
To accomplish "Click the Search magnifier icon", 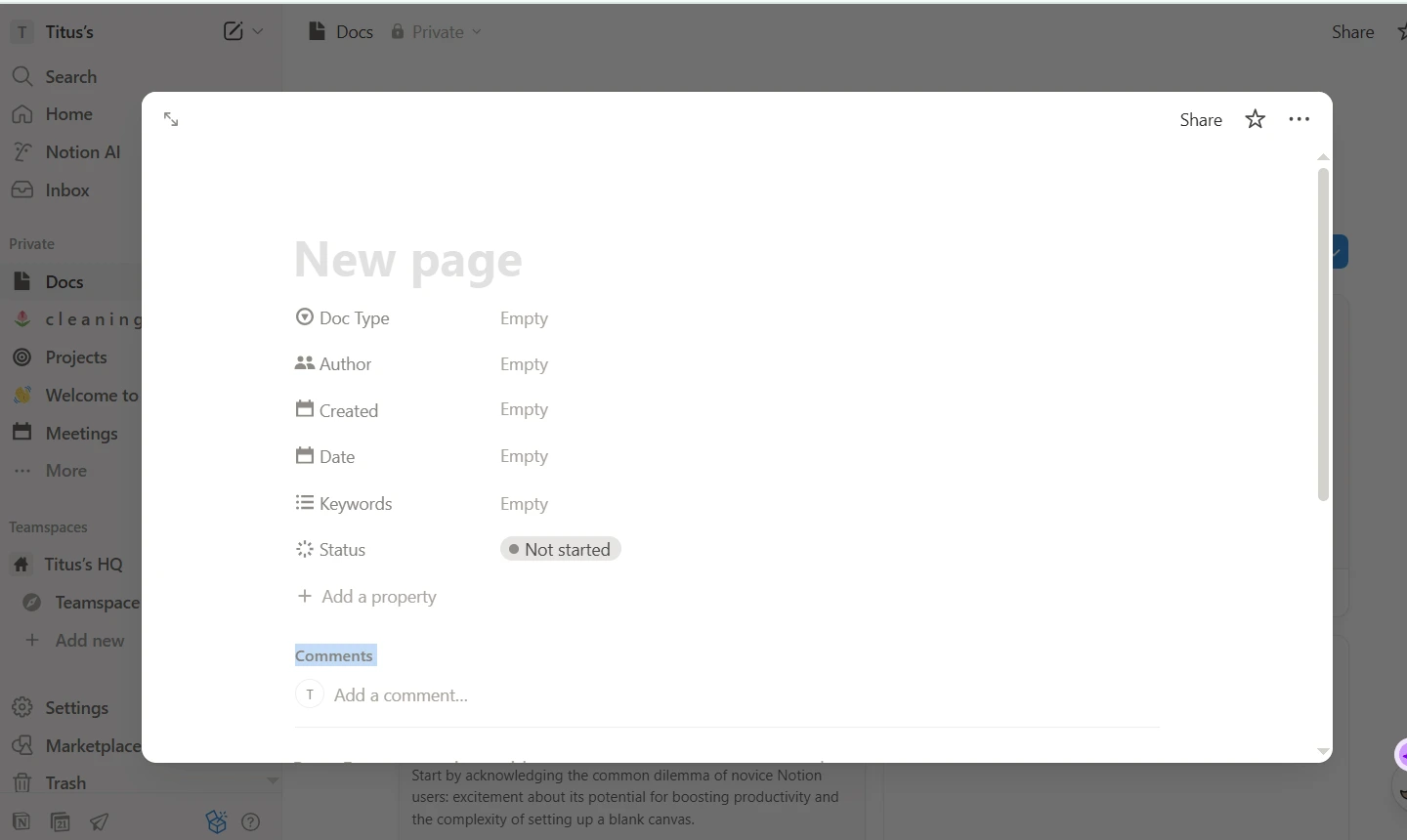I will pos(22,76).
